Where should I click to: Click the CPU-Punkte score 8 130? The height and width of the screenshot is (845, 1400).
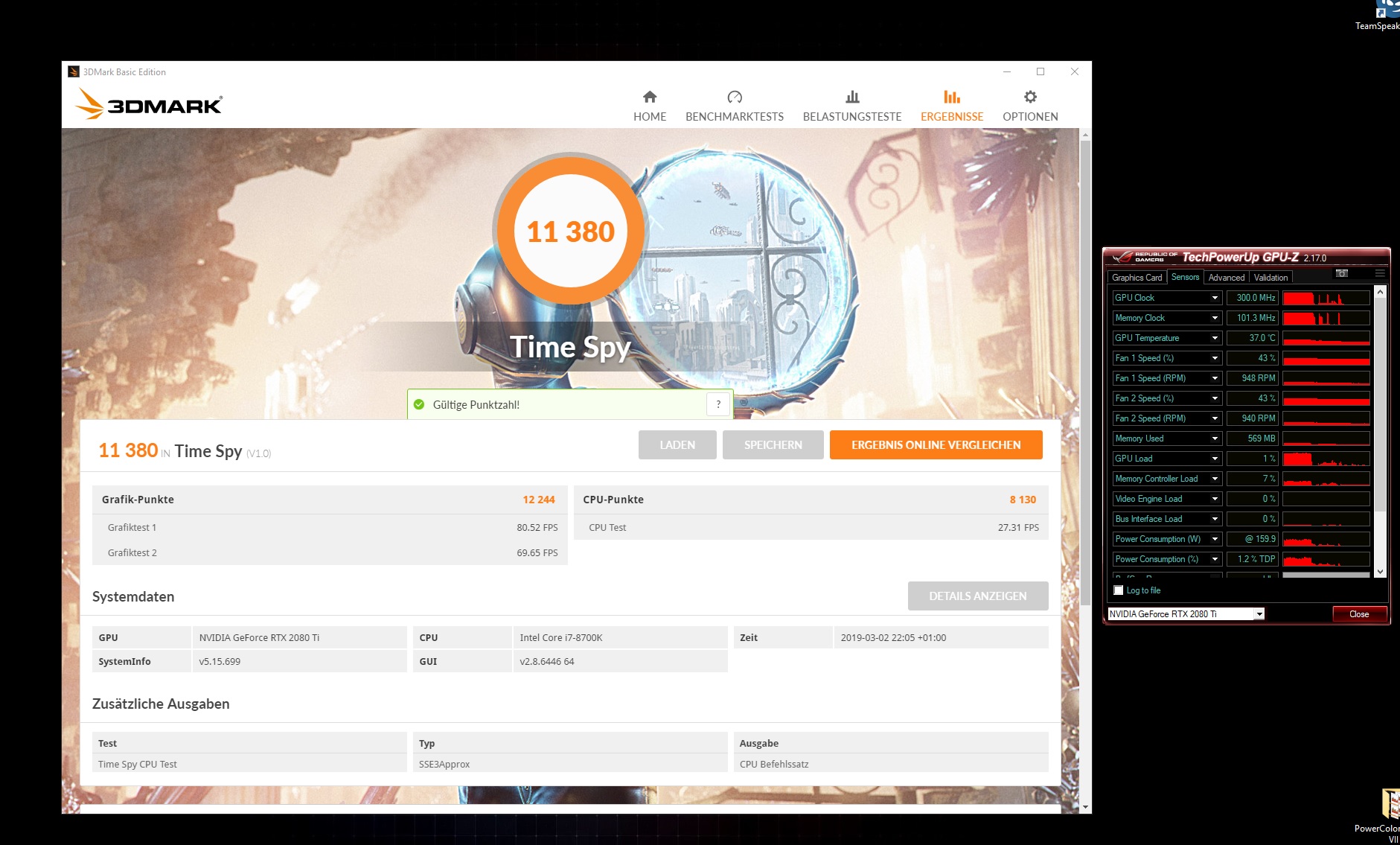coord(1023,500)
